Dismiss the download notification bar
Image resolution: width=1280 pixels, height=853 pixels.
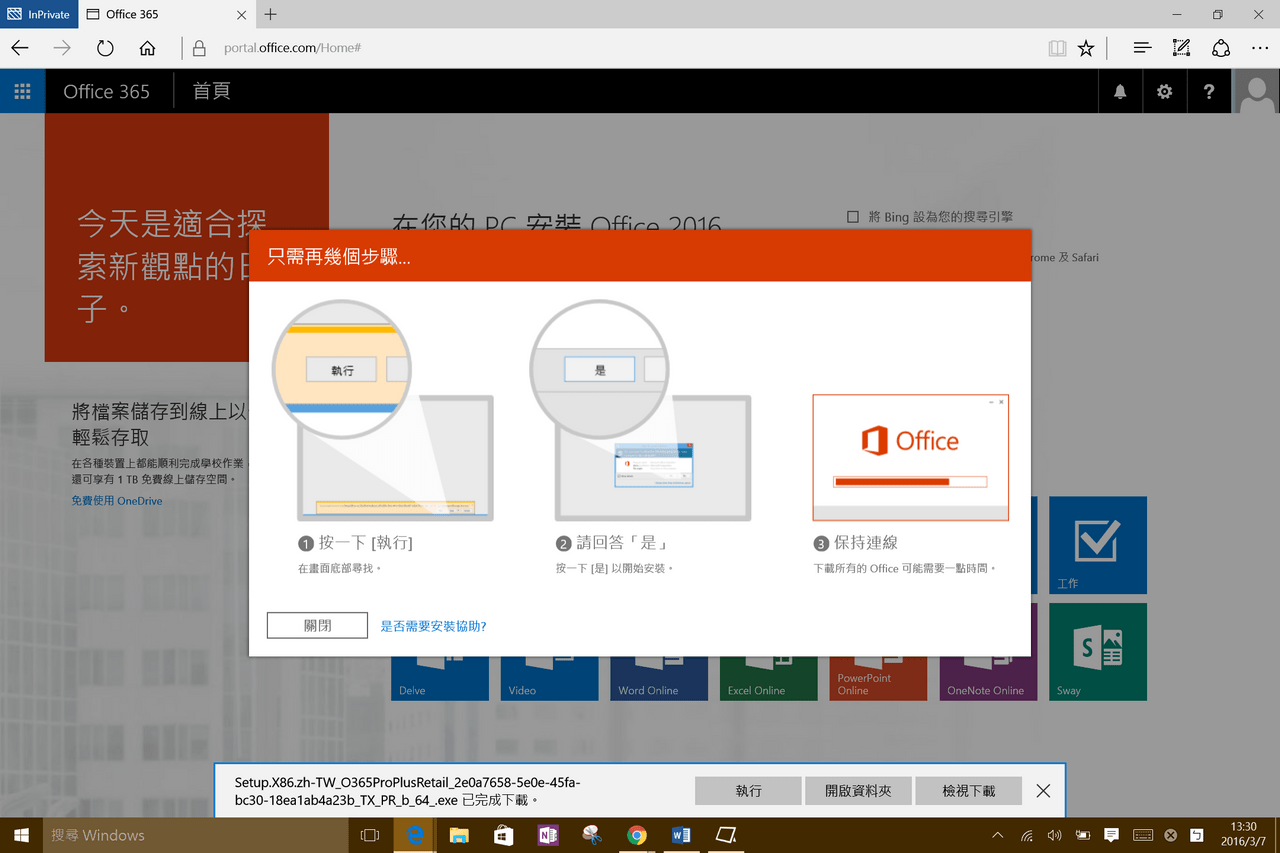pyautogui.click(x=1043, y=791)
